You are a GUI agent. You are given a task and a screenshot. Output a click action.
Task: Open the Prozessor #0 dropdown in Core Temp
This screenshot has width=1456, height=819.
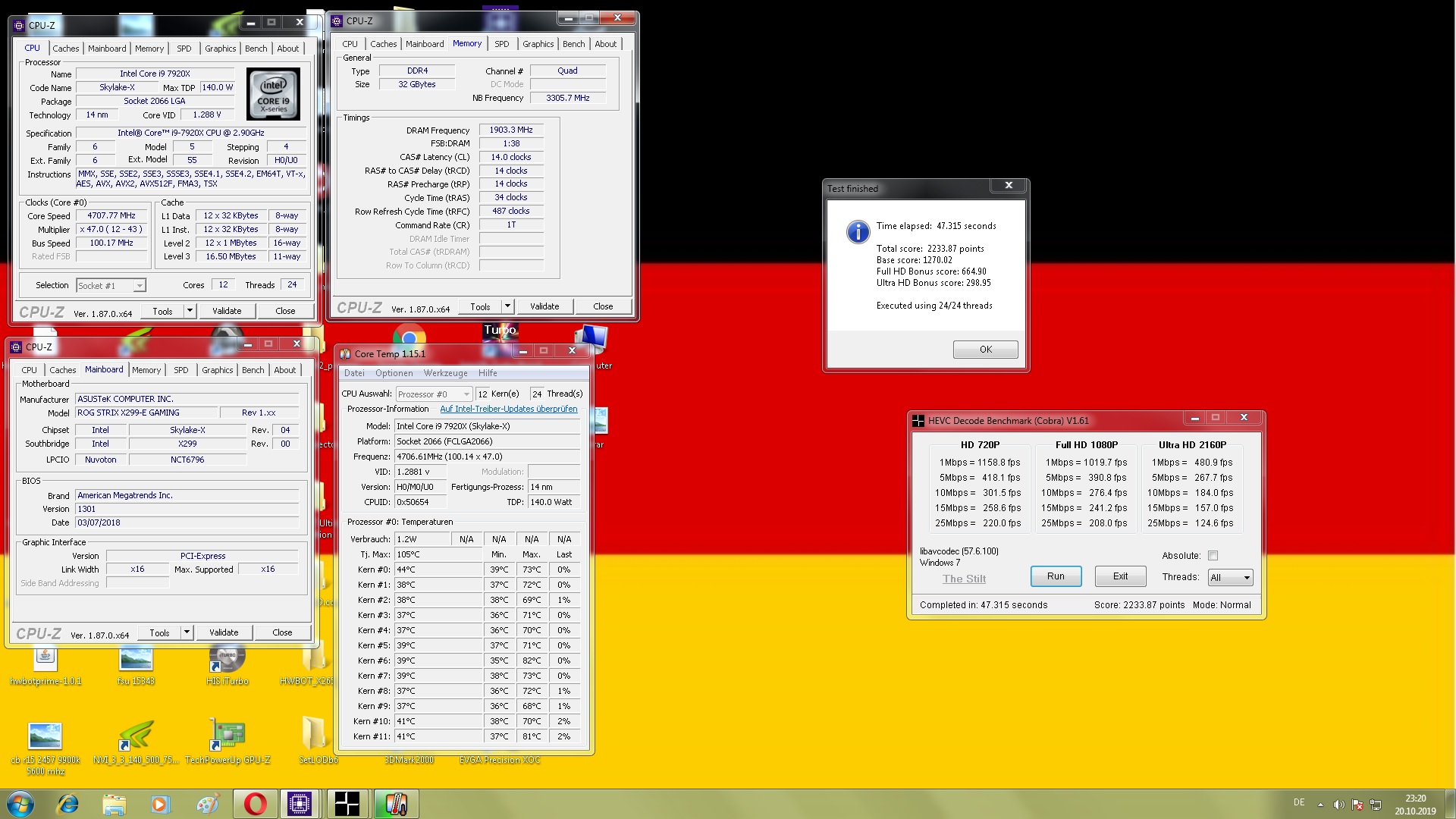(434, 394)
